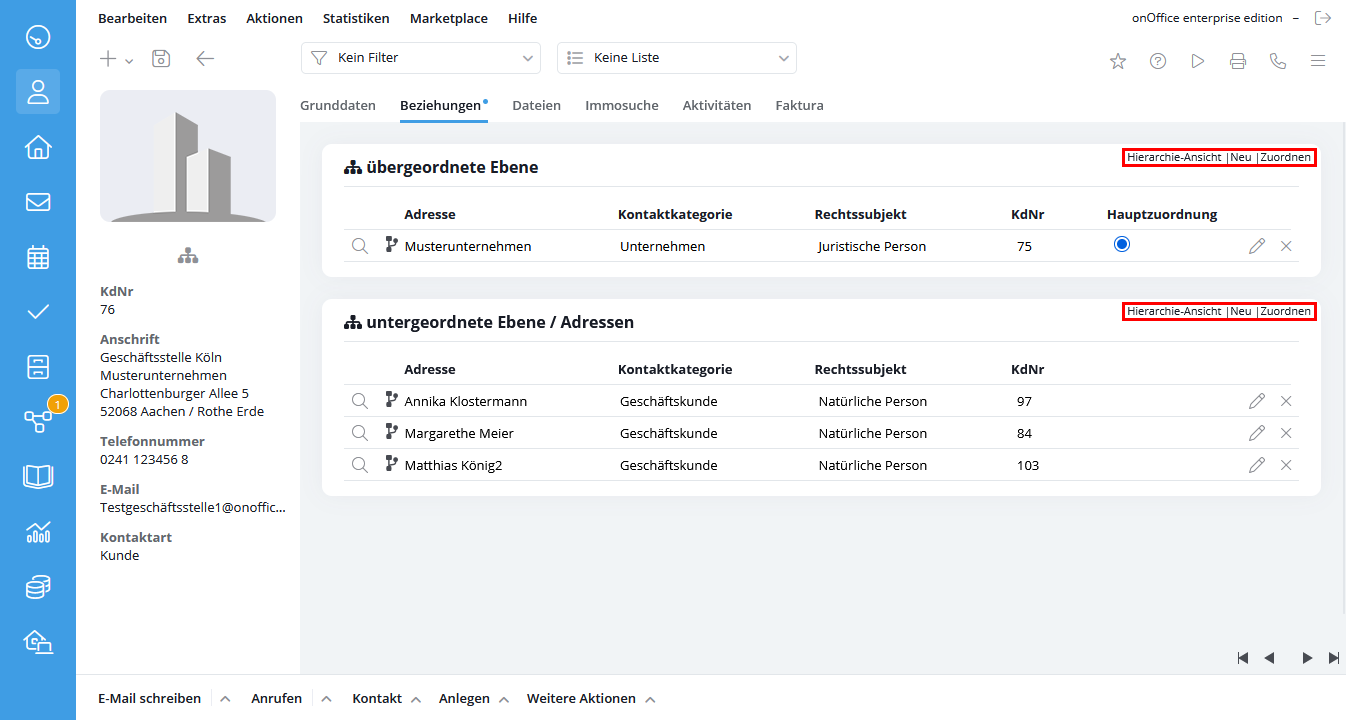Screen dimensions: 1346x720
Task: Click the favorites star icon
Action: (x=1118, y=61)
